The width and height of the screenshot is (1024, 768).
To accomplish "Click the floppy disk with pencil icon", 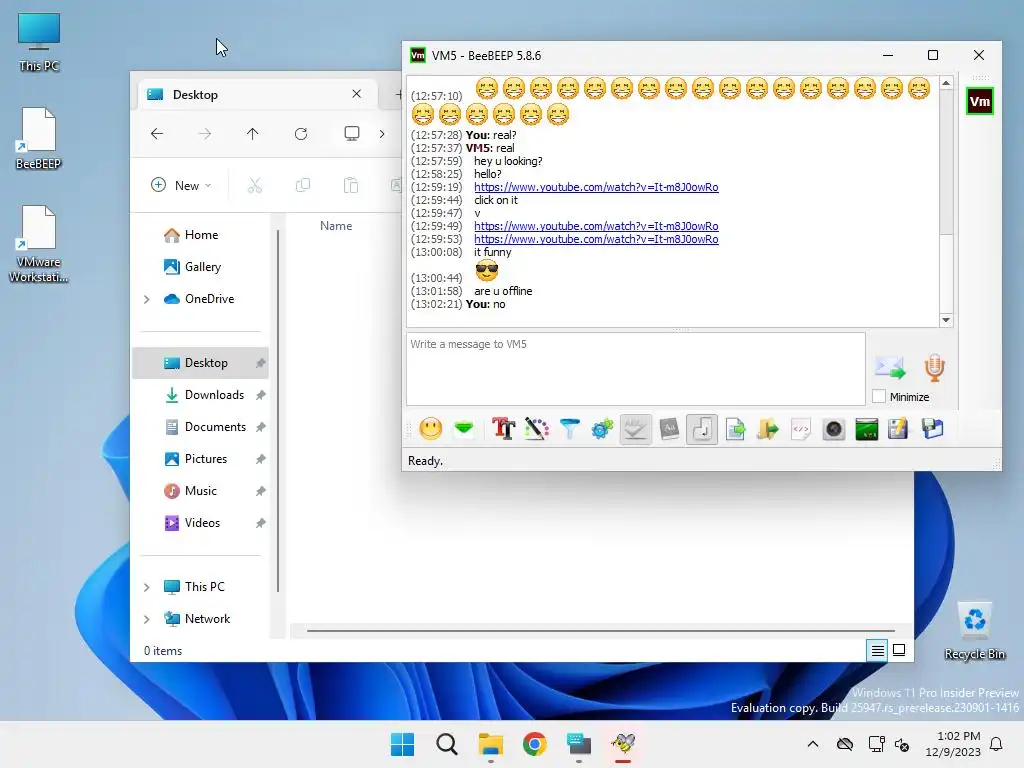I will [x=899, y=429].
